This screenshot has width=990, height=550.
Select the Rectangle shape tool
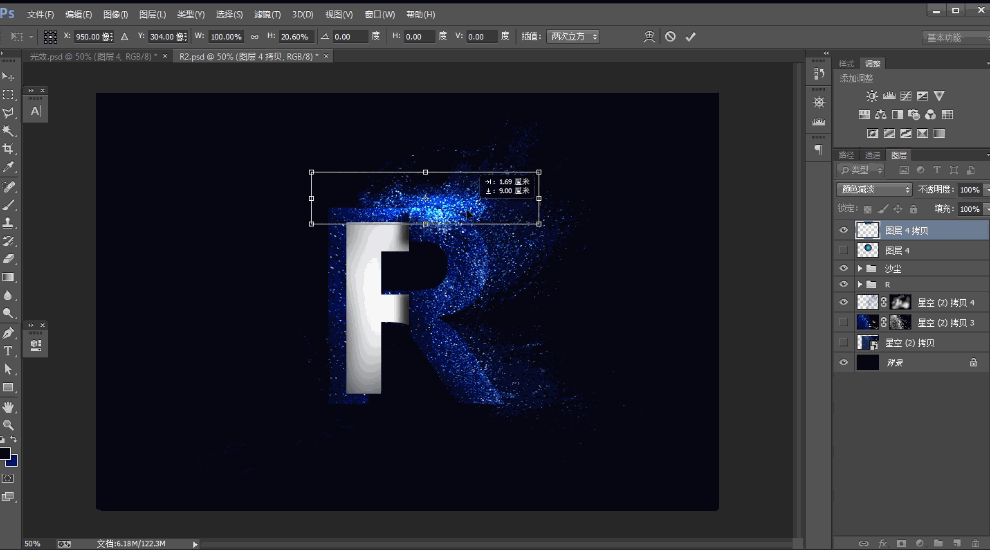(x=8, y=388)
